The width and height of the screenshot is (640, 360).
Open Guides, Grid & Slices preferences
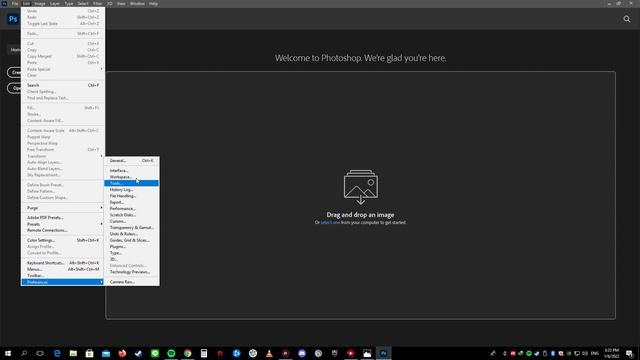[x=131, y=240]
